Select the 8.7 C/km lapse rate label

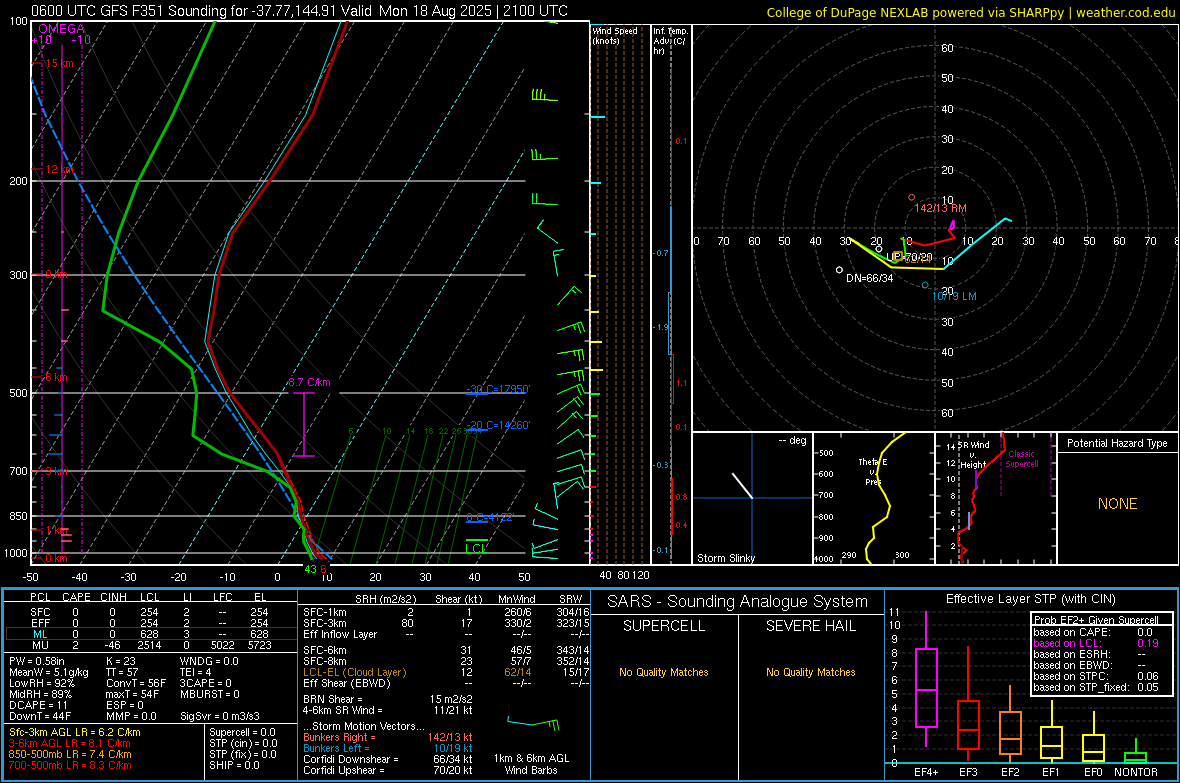[x=309, y=382]
